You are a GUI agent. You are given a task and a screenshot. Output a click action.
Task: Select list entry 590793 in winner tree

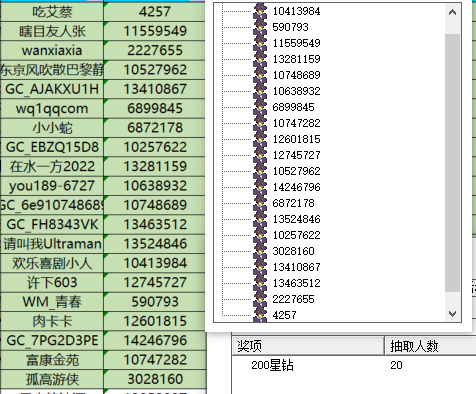pos(290,27)
